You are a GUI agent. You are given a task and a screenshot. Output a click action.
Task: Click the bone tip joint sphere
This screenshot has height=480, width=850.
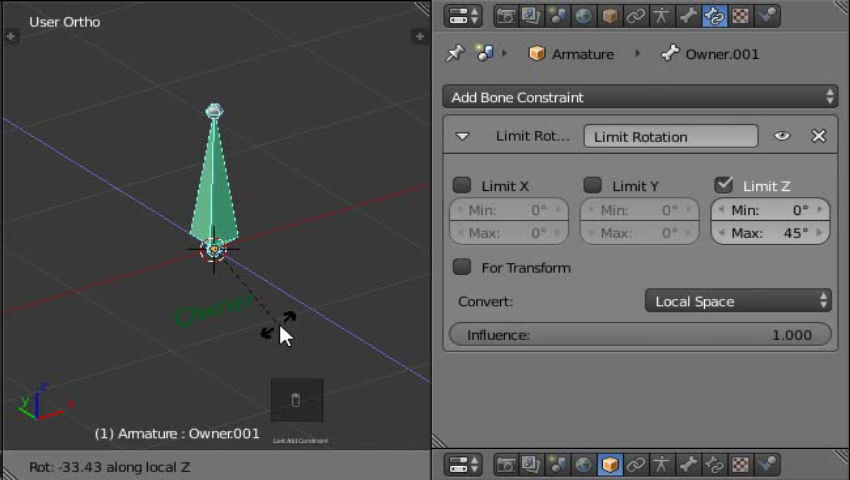(x=215, y=111)
